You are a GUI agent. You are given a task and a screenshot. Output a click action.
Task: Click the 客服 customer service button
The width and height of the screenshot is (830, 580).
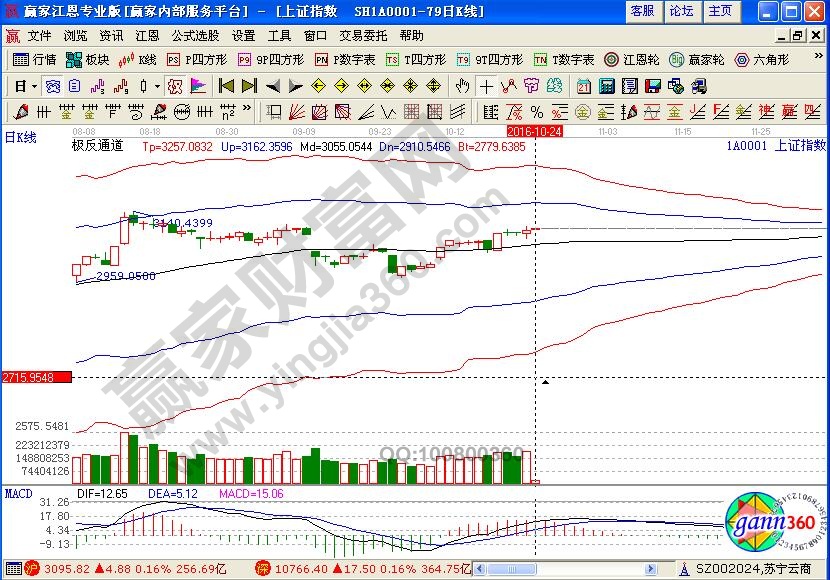[642, 11]
